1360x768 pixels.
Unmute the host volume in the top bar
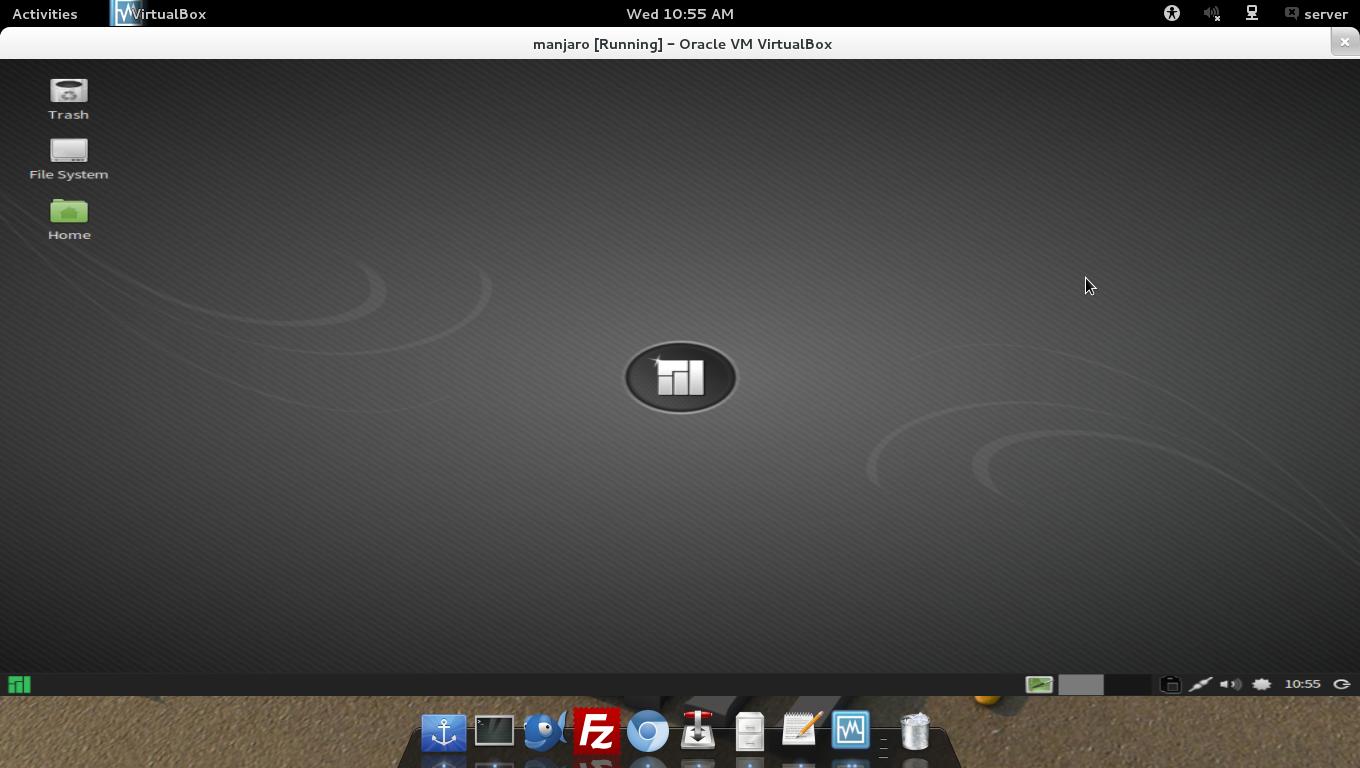coord(1212,13)
